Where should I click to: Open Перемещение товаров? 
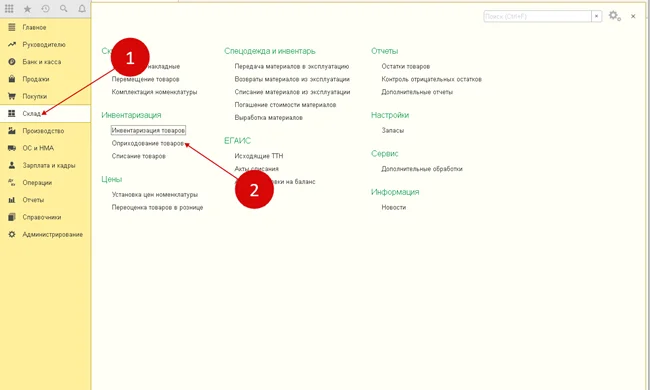point(146,79)
